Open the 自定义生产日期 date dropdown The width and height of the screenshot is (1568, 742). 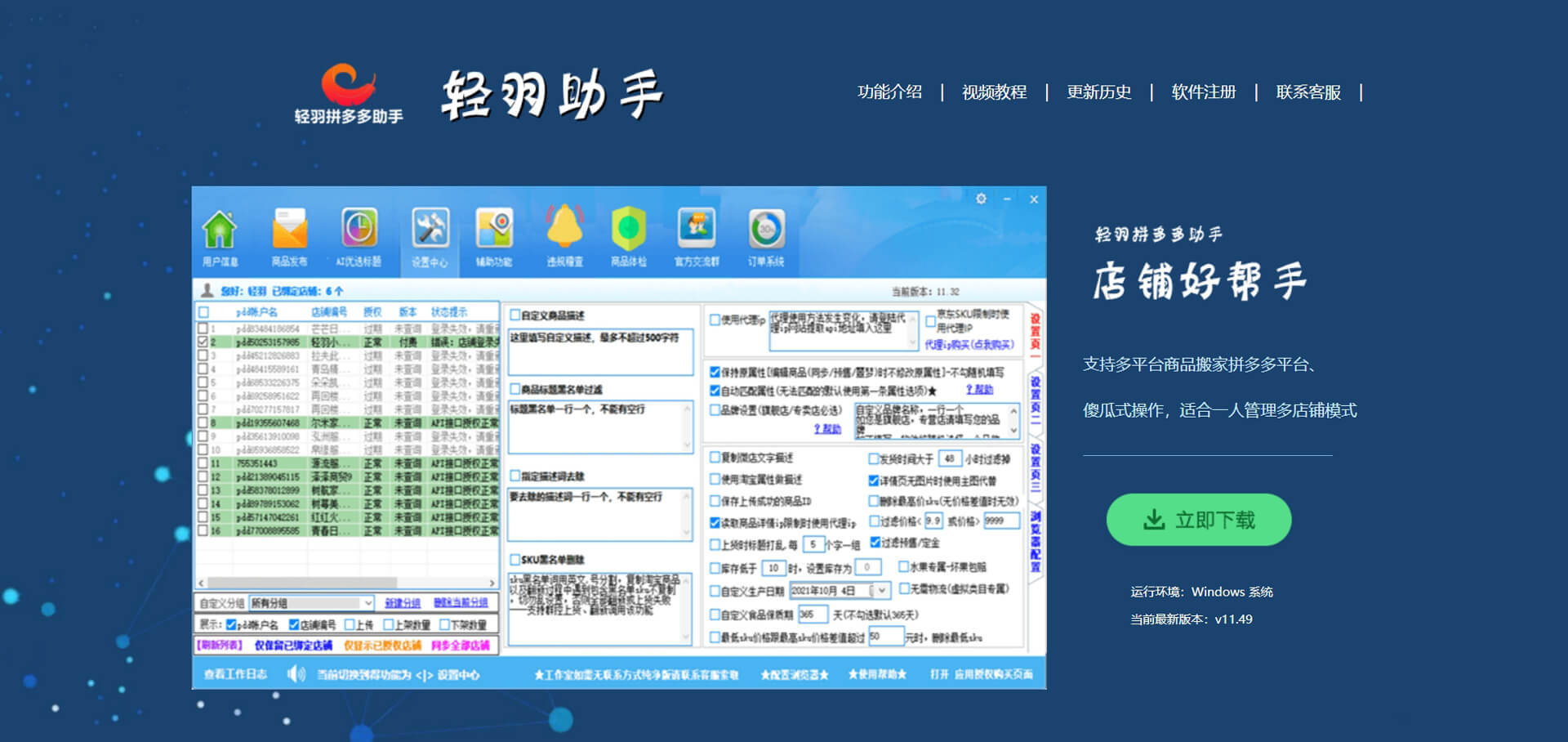tap(881, 590)
